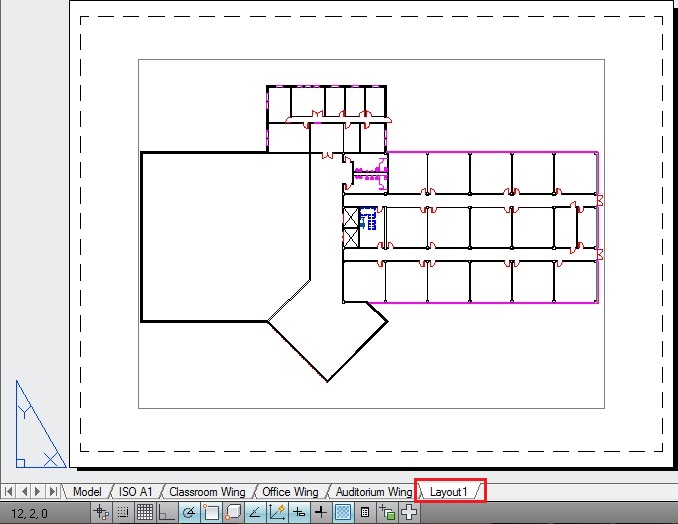The image size is (678, 524).
Task: Toggle Dynamic Input in status bar
Action: pos(299,513)
